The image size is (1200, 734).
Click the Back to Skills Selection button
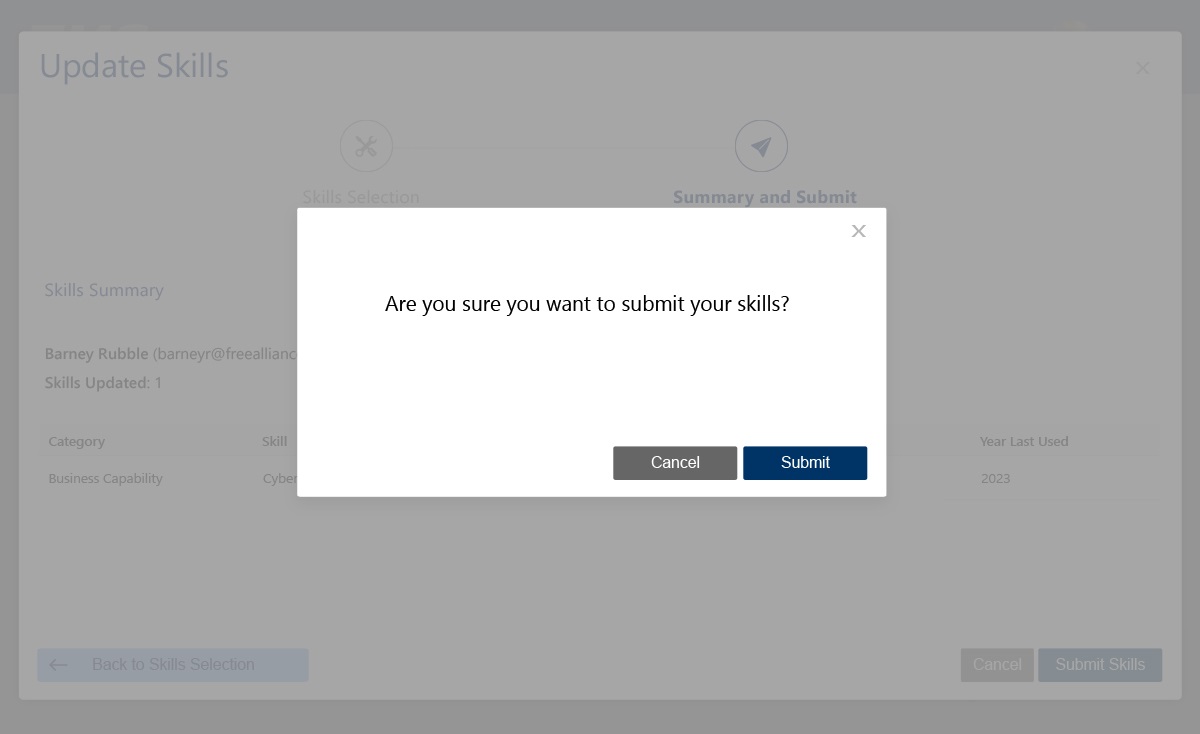[x=173, y=665]
